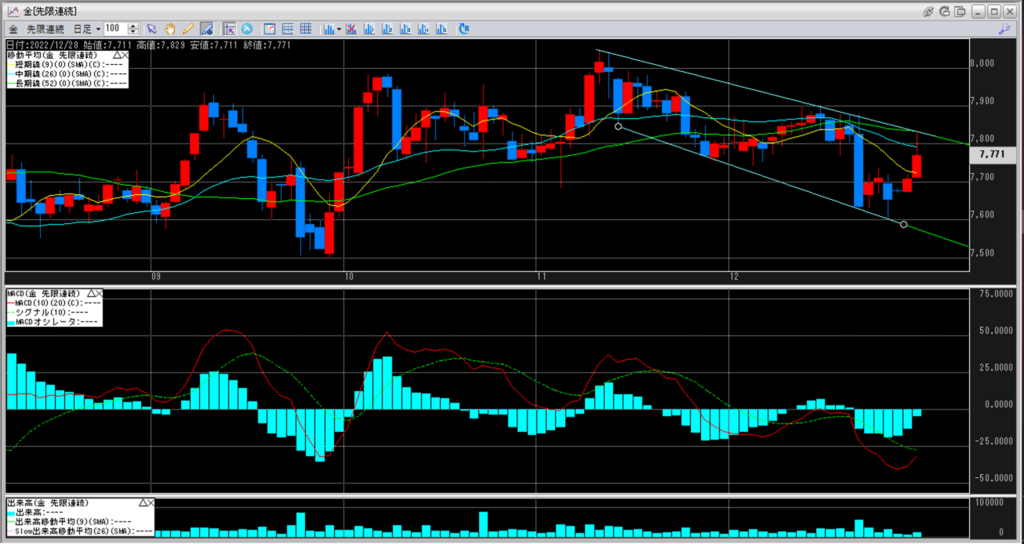Screen dimensions: 1024x544
Task: Click the 10 month label on time axis
Action: click(349, 277)
